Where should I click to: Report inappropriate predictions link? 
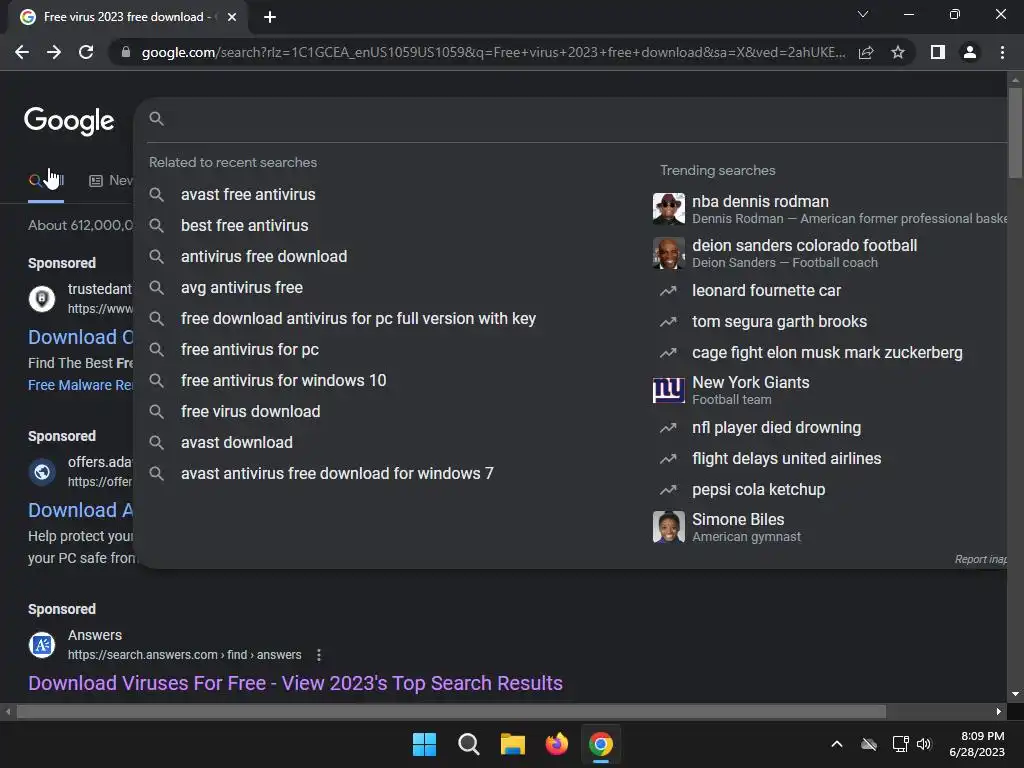(x=980, y=559)
